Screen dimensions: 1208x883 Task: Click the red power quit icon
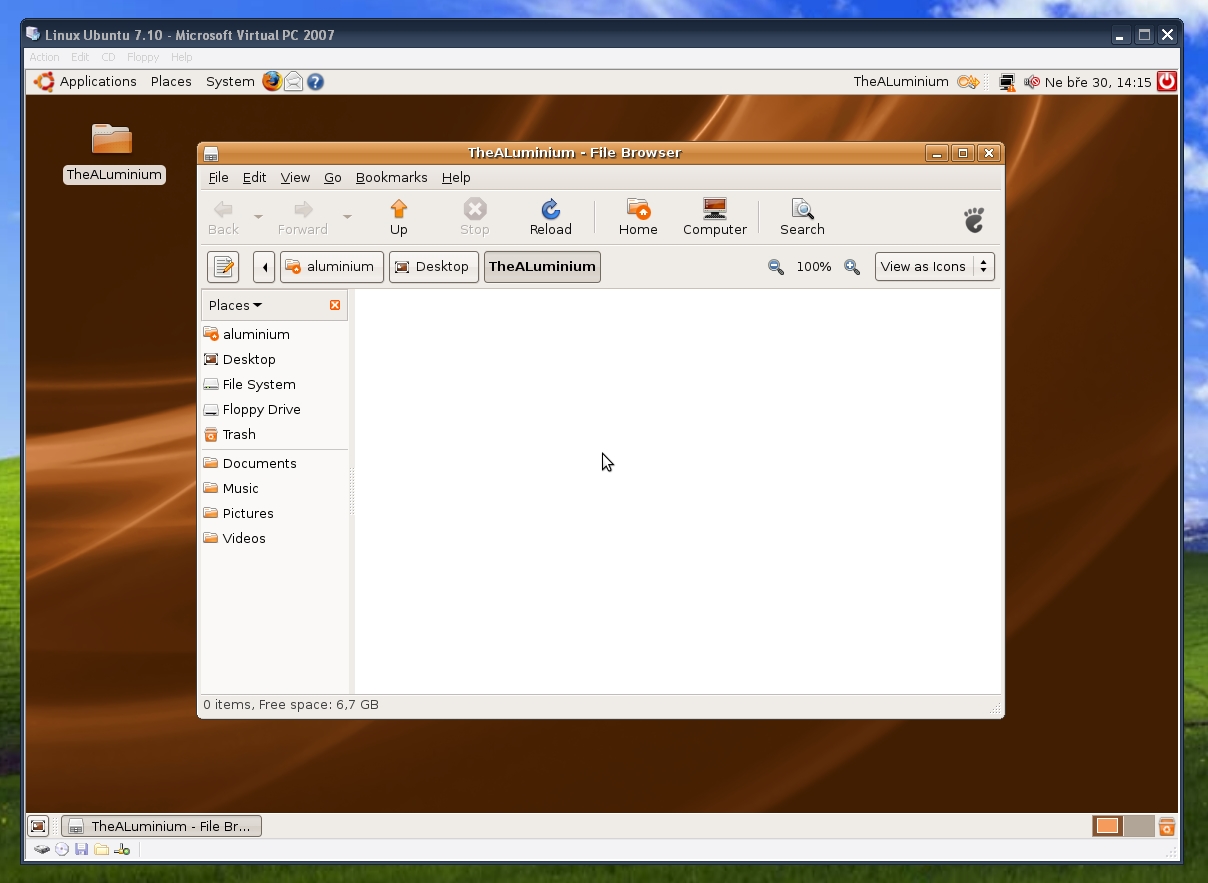tap(1167, 82)
